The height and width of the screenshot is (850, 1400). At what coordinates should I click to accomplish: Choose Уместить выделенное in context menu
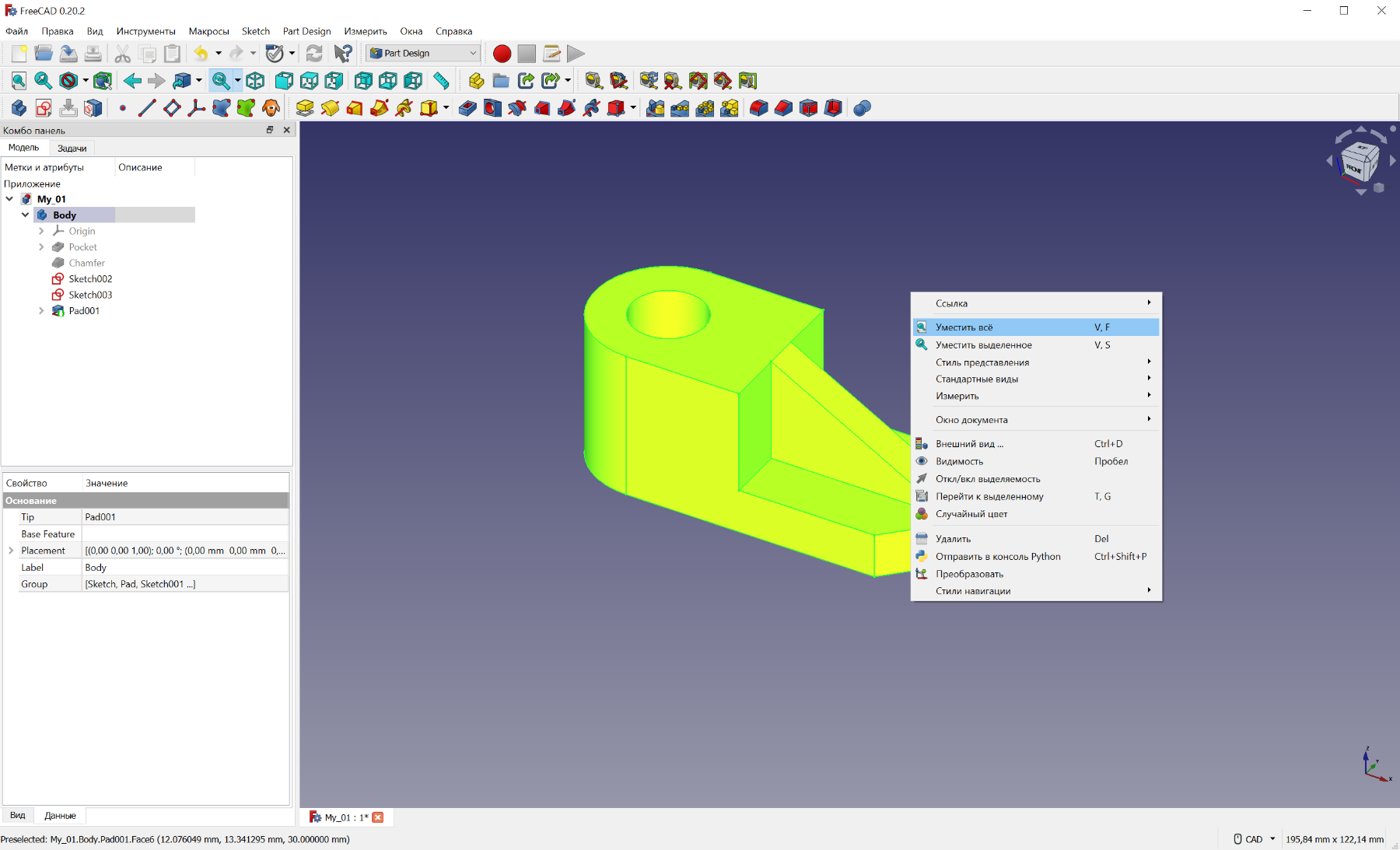[983, 345]
